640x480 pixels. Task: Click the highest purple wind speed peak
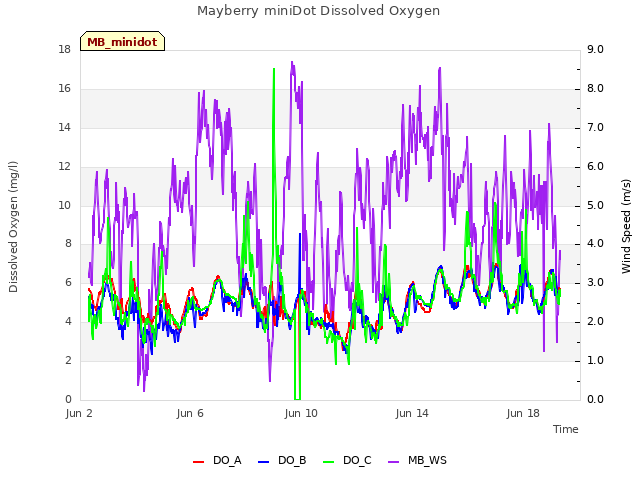292,62
